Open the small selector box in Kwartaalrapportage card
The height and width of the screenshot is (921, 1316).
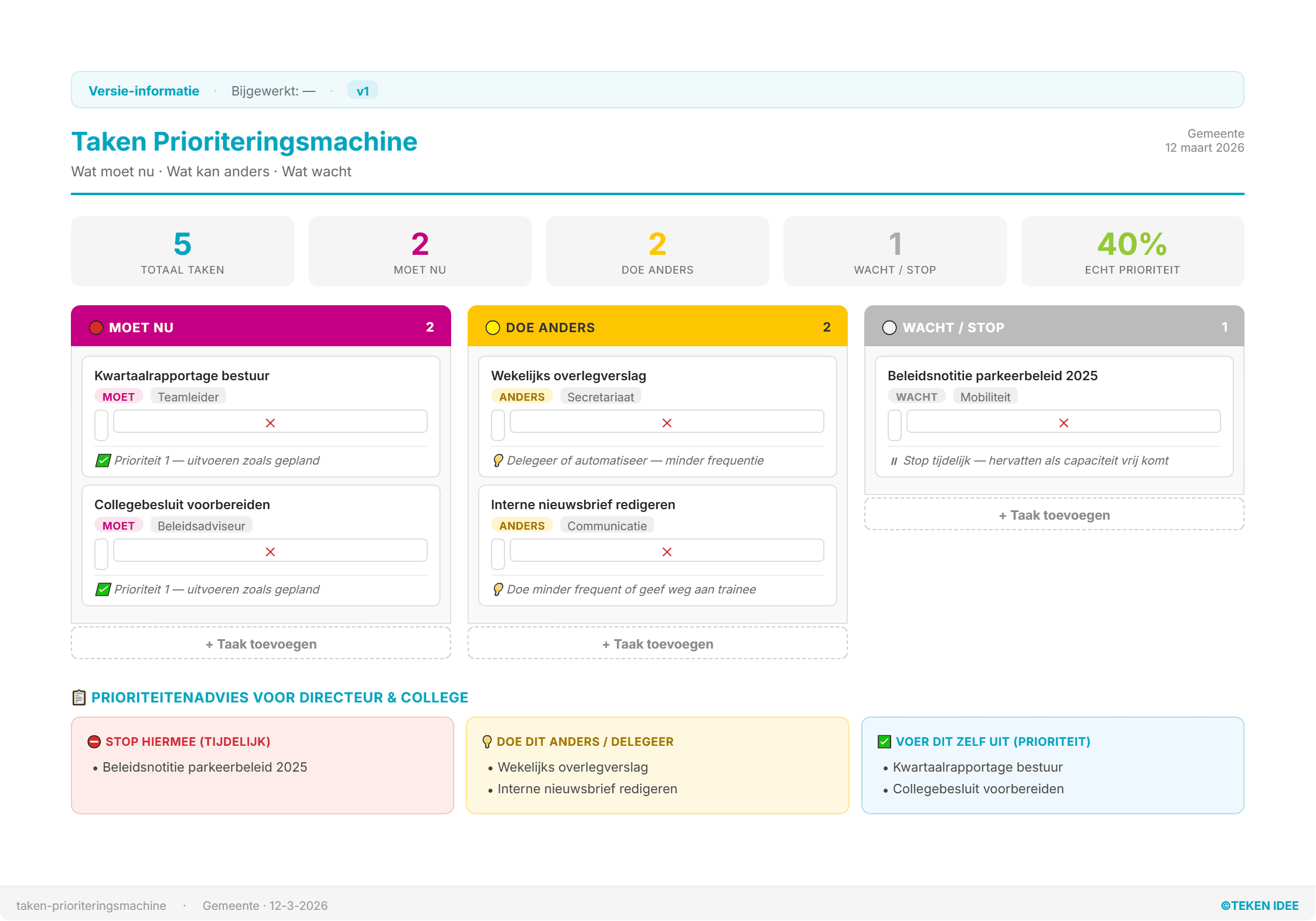point(101,425)
